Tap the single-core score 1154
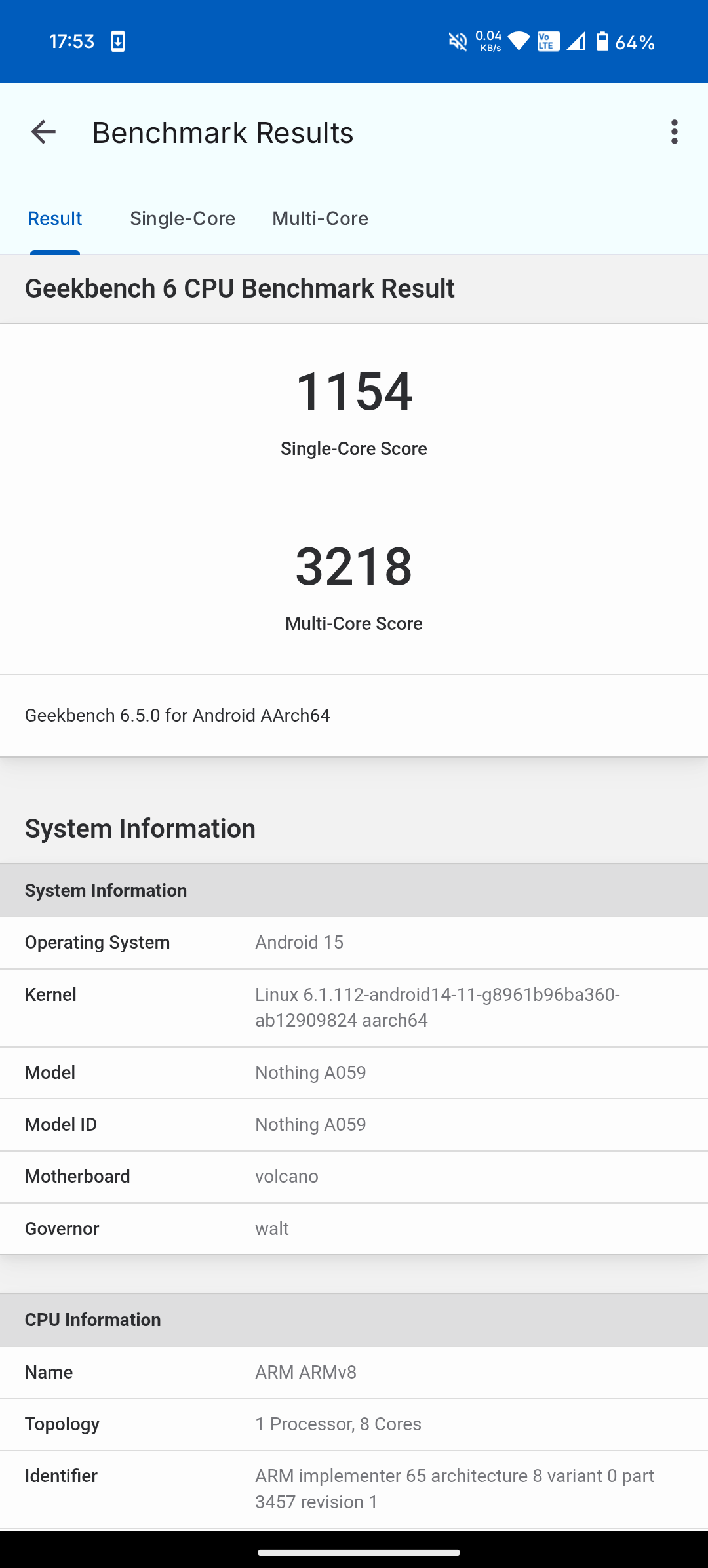This screenshot has height=1568, width=708. (354, 391)
